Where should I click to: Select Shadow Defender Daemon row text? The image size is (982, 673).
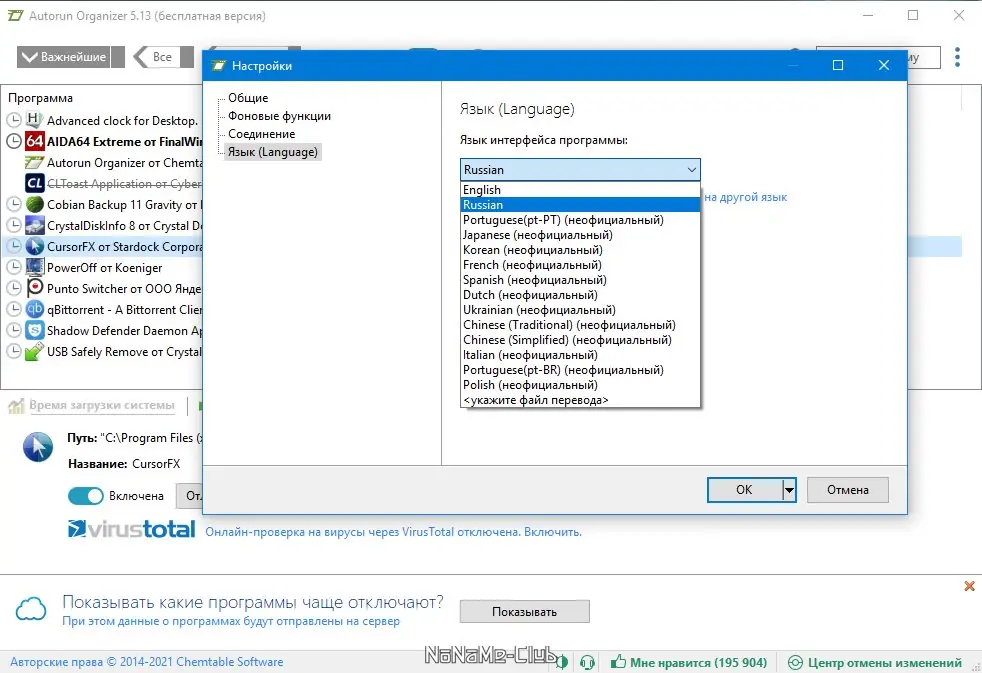tap(124, 331)
